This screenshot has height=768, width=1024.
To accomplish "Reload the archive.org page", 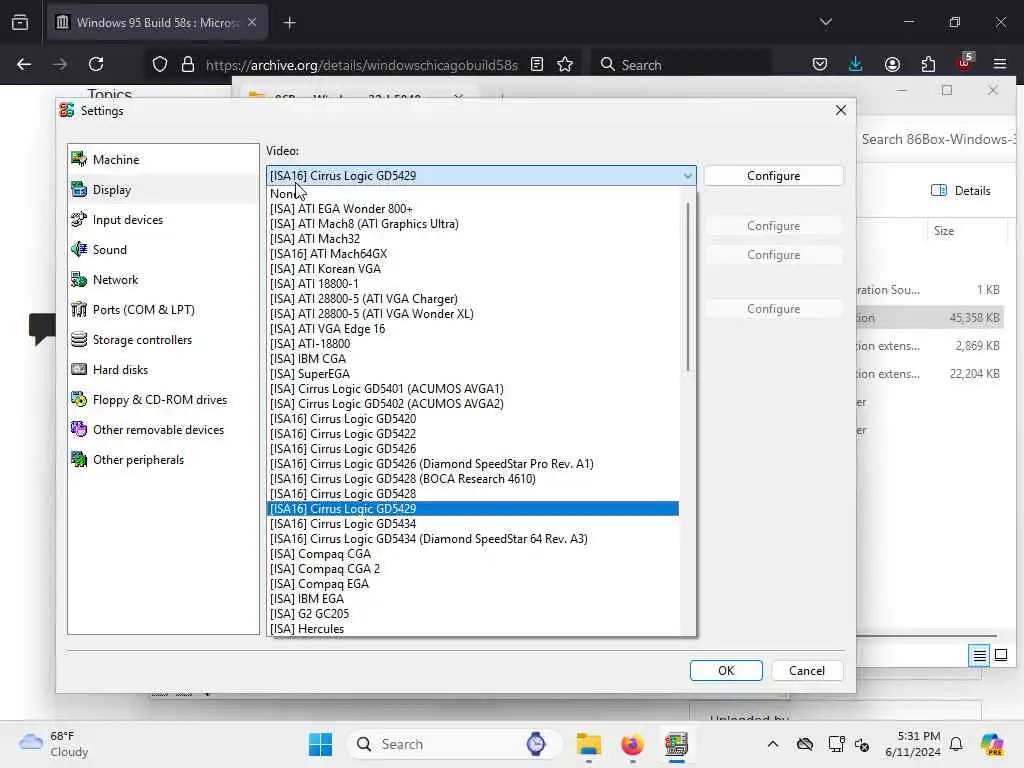I will pyautogui.click(x=96, y=64).
